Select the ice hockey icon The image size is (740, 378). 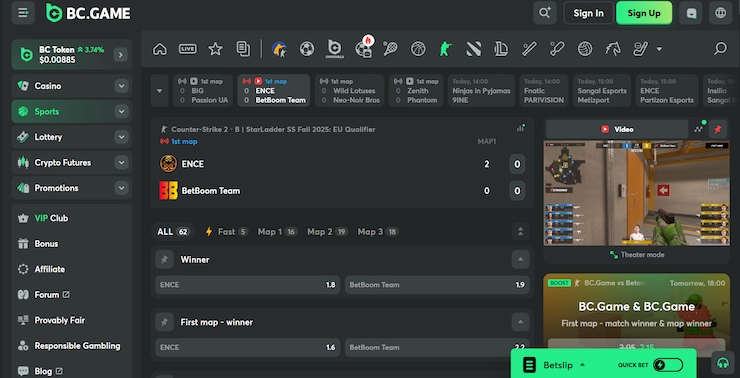pyautogui.click(x=640, y=49)
